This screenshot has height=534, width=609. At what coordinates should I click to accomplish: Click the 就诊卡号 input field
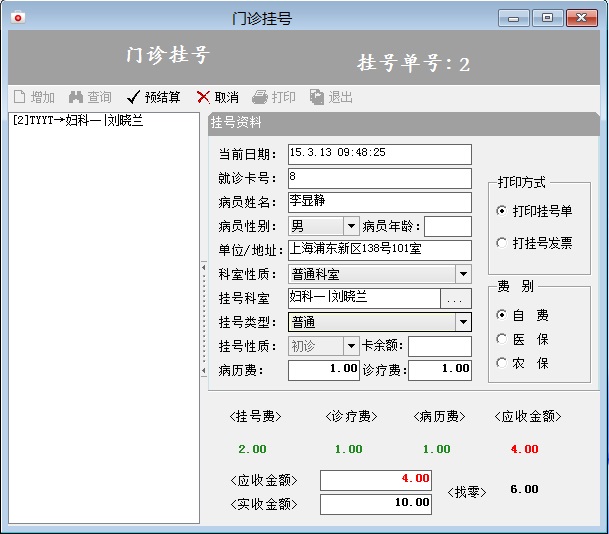click(x=380, y=178)
